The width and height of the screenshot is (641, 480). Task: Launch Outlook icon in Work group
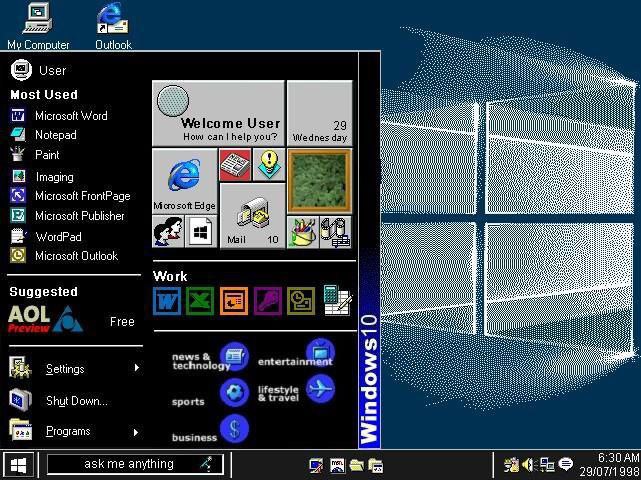(301, 301)
